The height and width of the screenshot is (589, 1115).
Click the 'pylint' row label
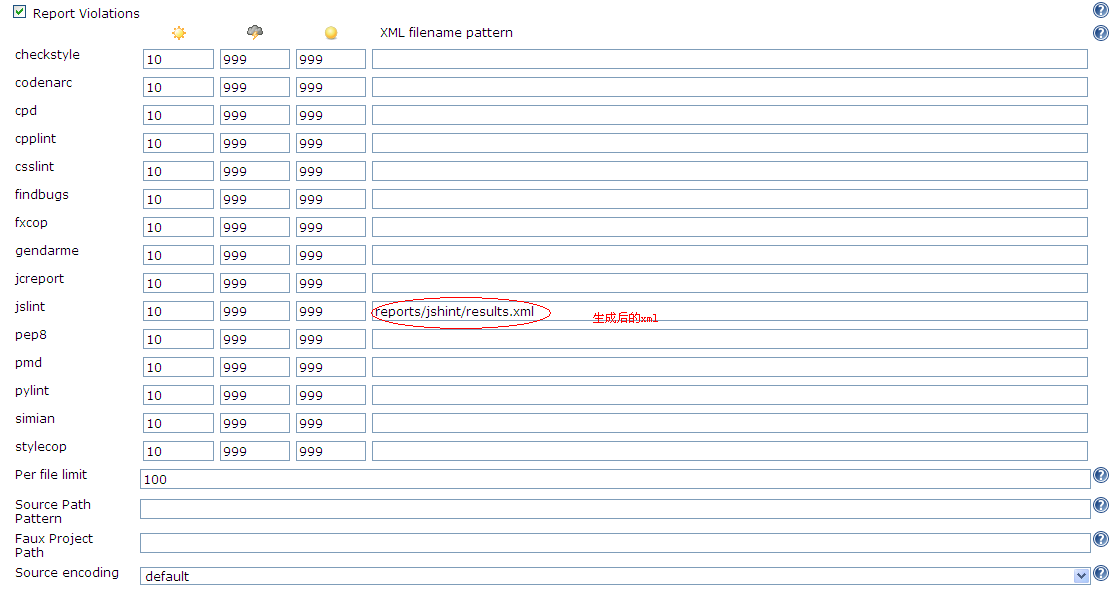click(32, 391)
